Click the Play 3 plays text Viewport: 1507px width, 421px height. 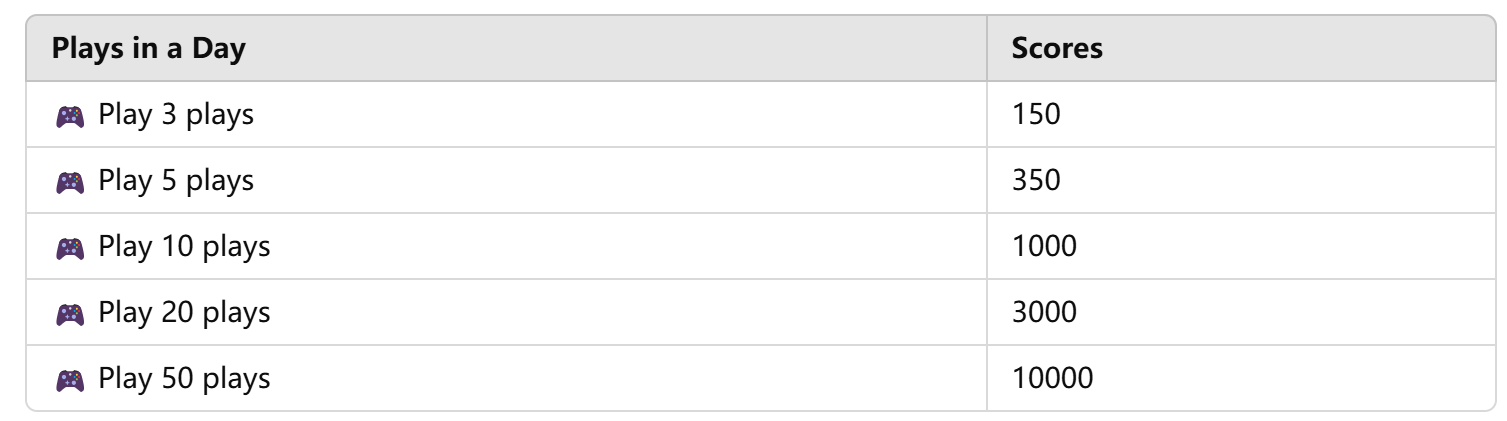pos(176,116)
